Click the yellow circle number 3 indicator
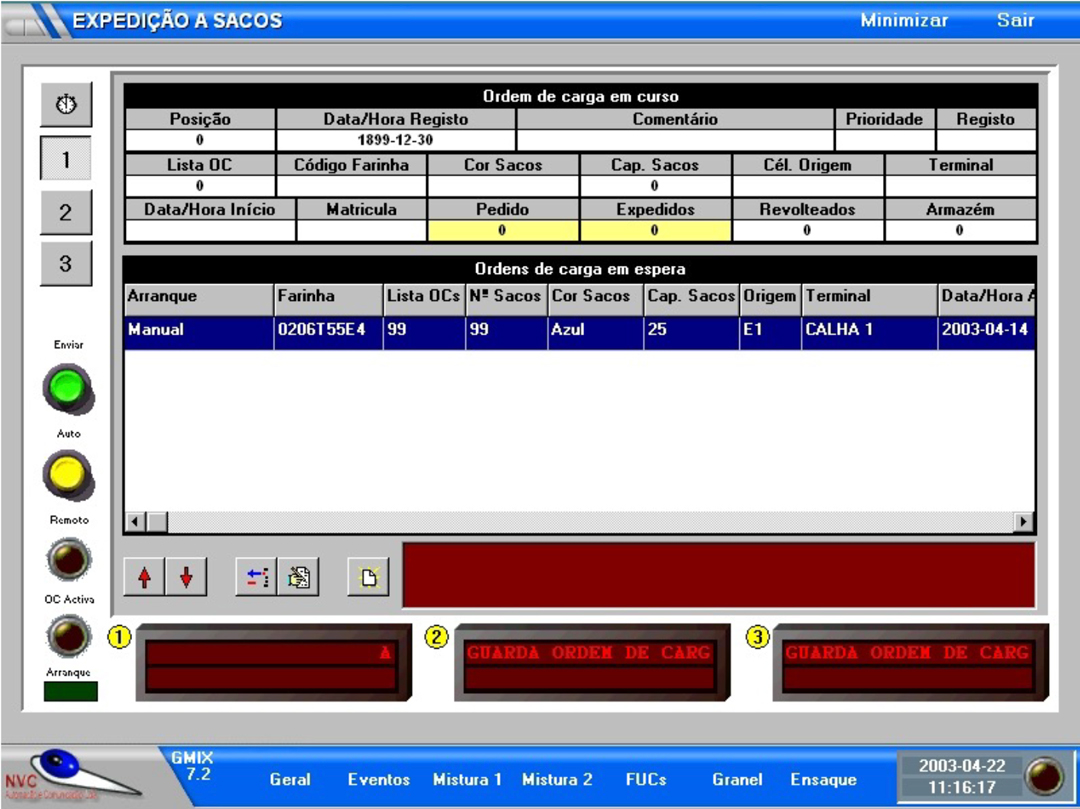 tap(757, 638)
